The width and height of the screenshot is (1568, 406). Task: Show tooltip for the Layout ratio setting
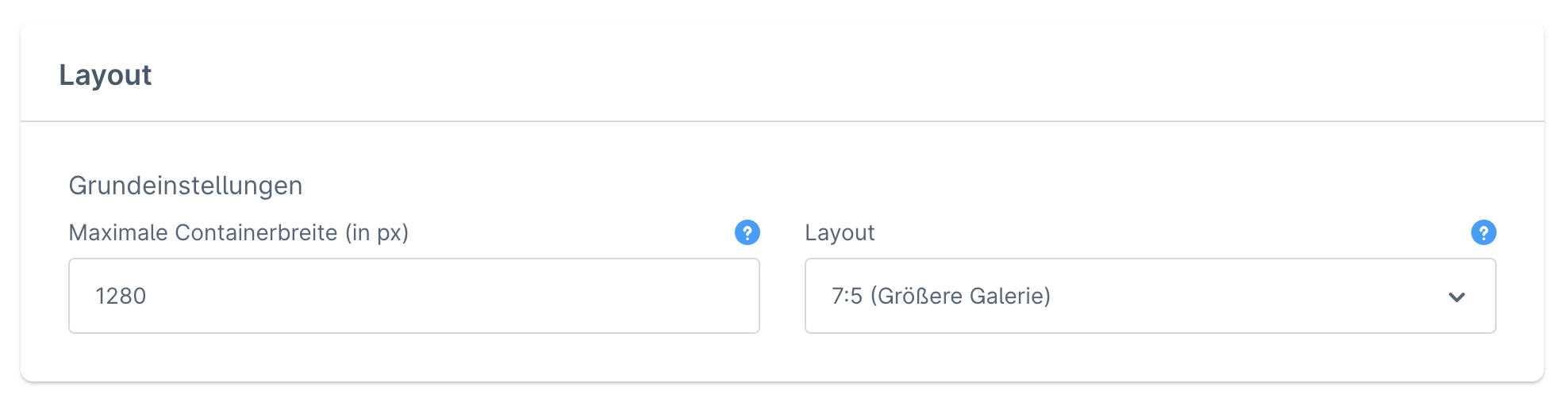pyautogui.click(x=1483, y=232)
